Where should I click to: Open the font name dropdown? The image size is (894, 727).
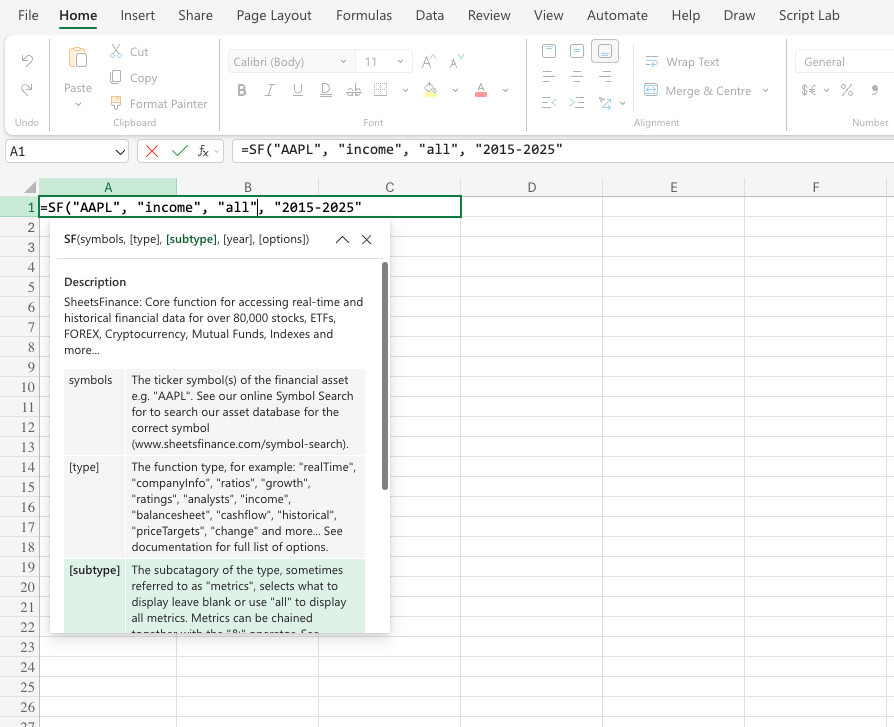(x=343, y=61)
